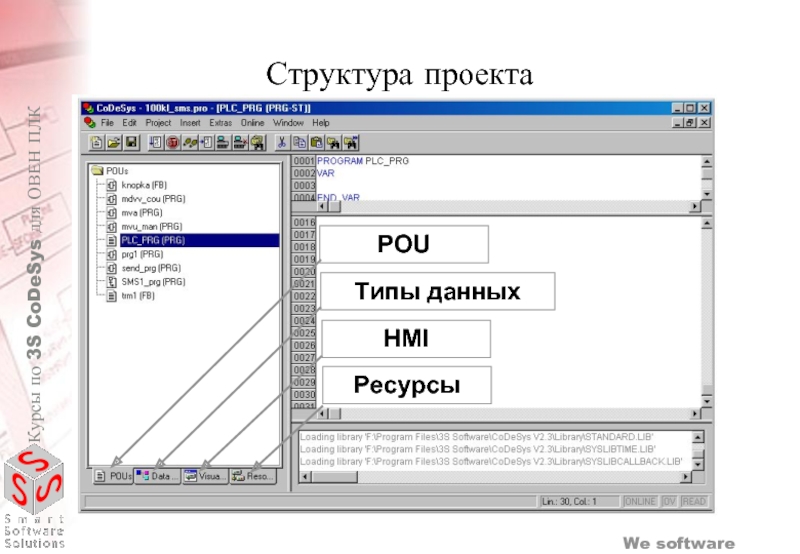Click the icon beside knopka (FB)
This screenshot has width=800, height=554.
coord(112,185)
